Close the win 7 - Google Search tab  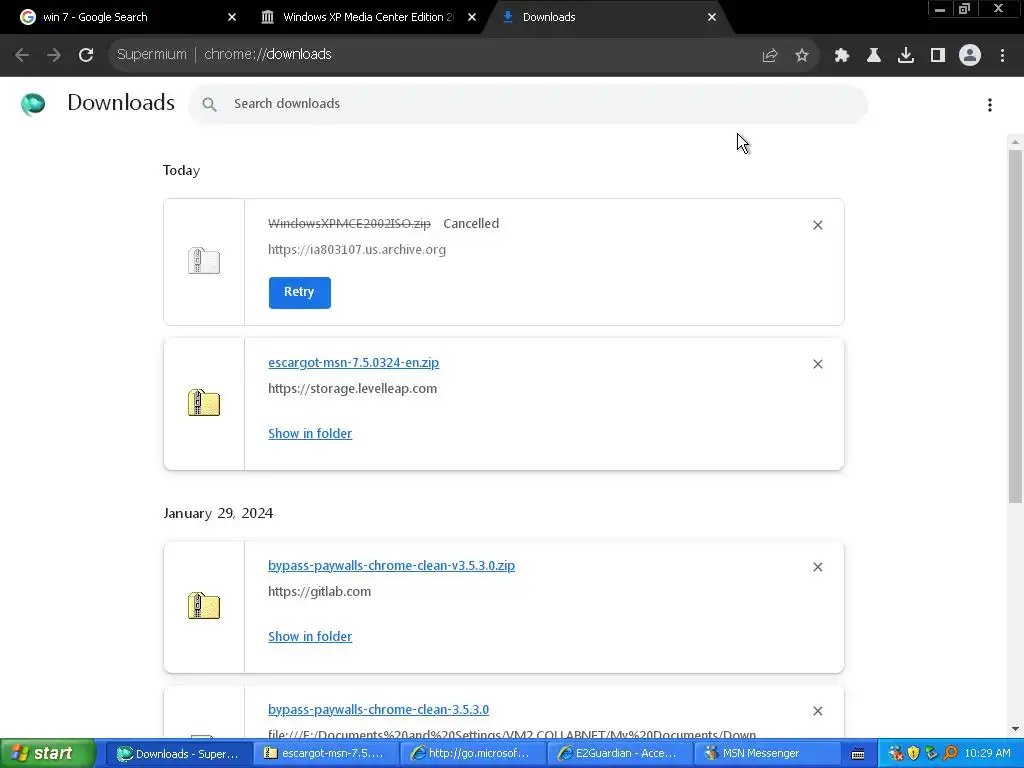(x=232, y=17)
